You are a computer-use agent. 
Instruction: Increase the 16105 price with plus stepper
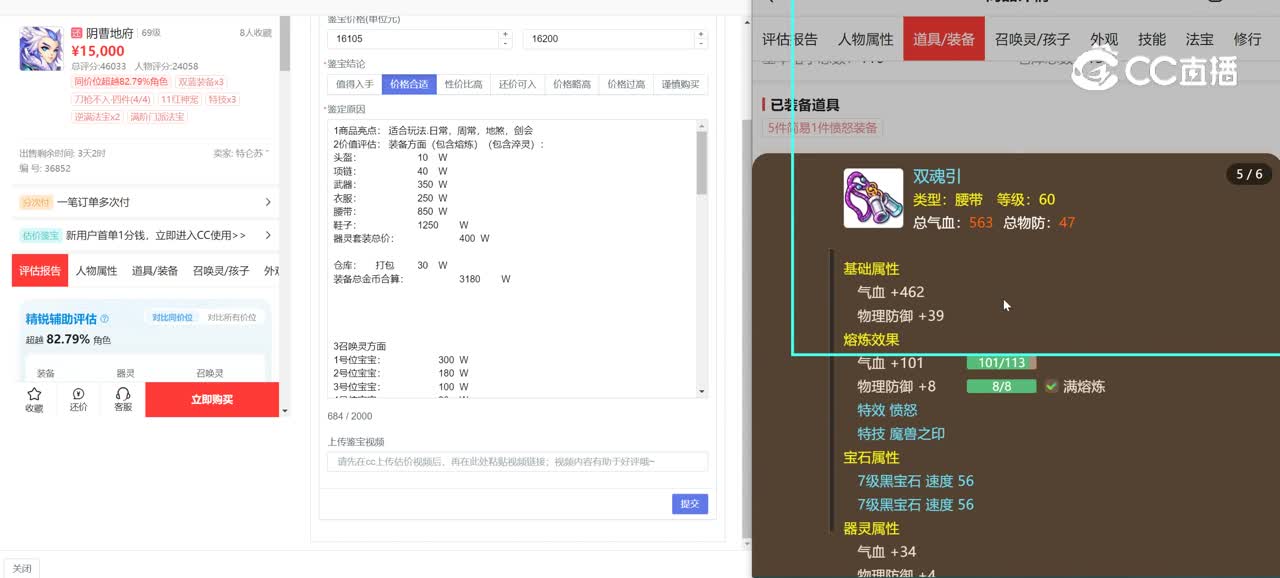pyautogui.click(x=505, y=35)
